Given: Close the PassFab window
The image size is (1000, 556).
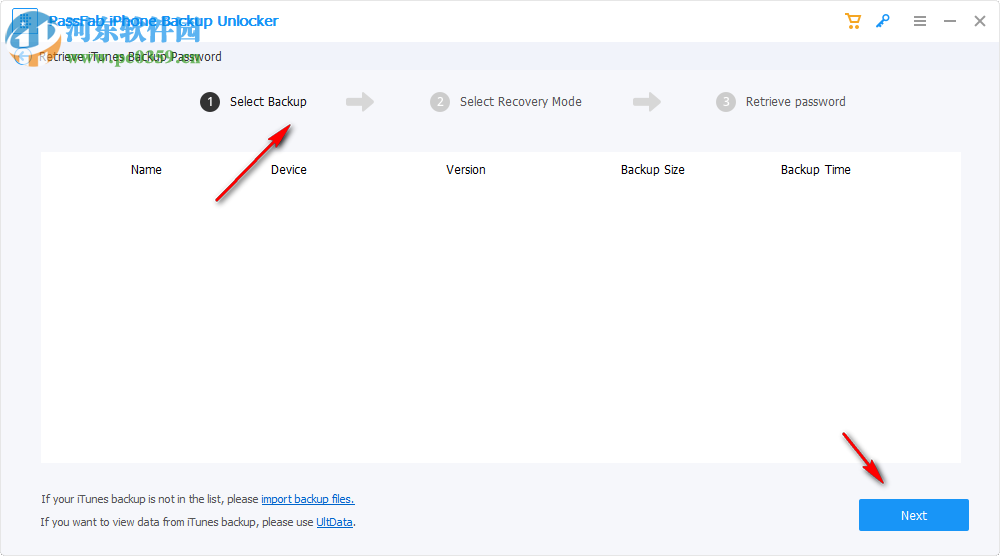Looking at the screenshot, I should tap(980, 21).
